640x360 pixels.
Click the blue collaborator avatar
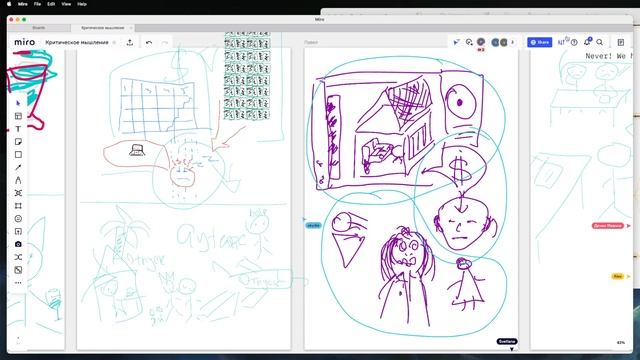(495, 42)
